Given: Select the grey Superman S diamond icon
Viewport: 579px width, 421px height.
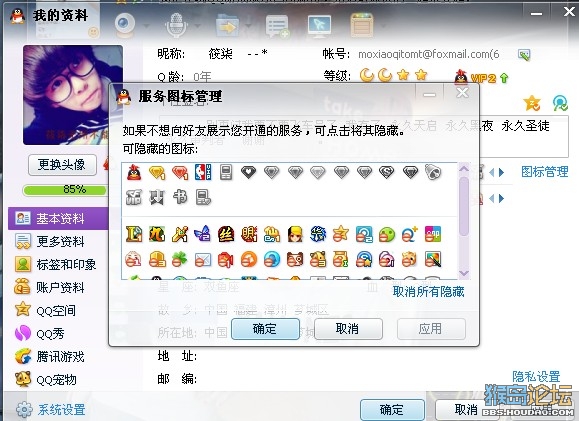Looking at the screenshot, I should coord(387,172).
